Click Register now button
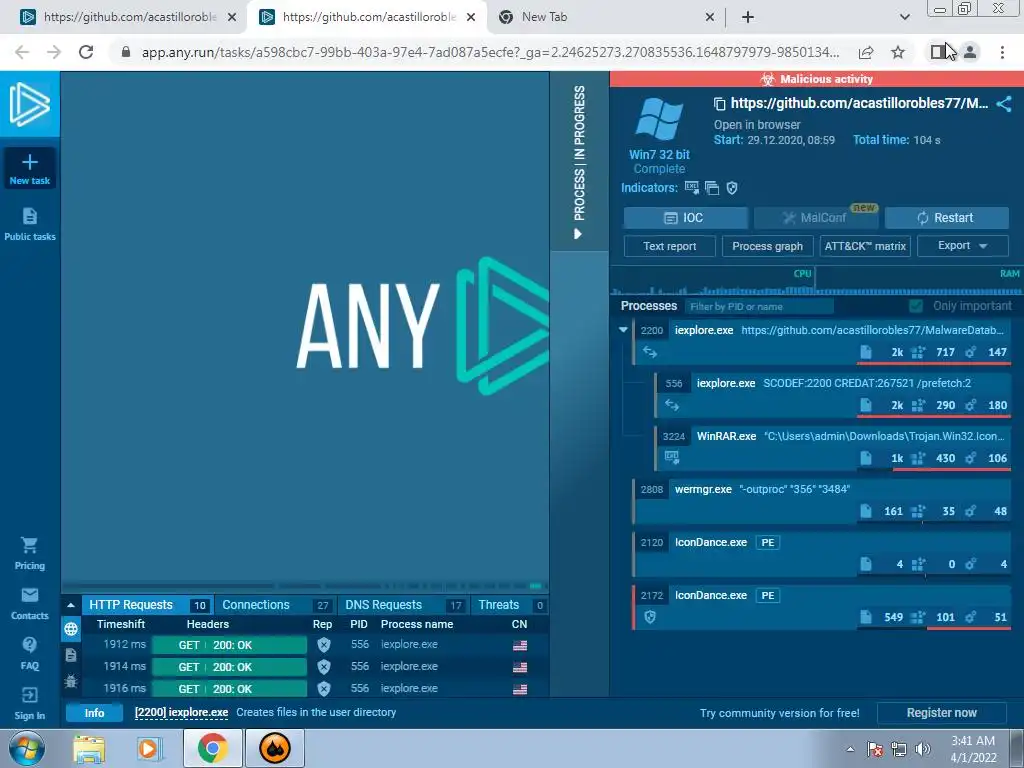 click(941, 712)
